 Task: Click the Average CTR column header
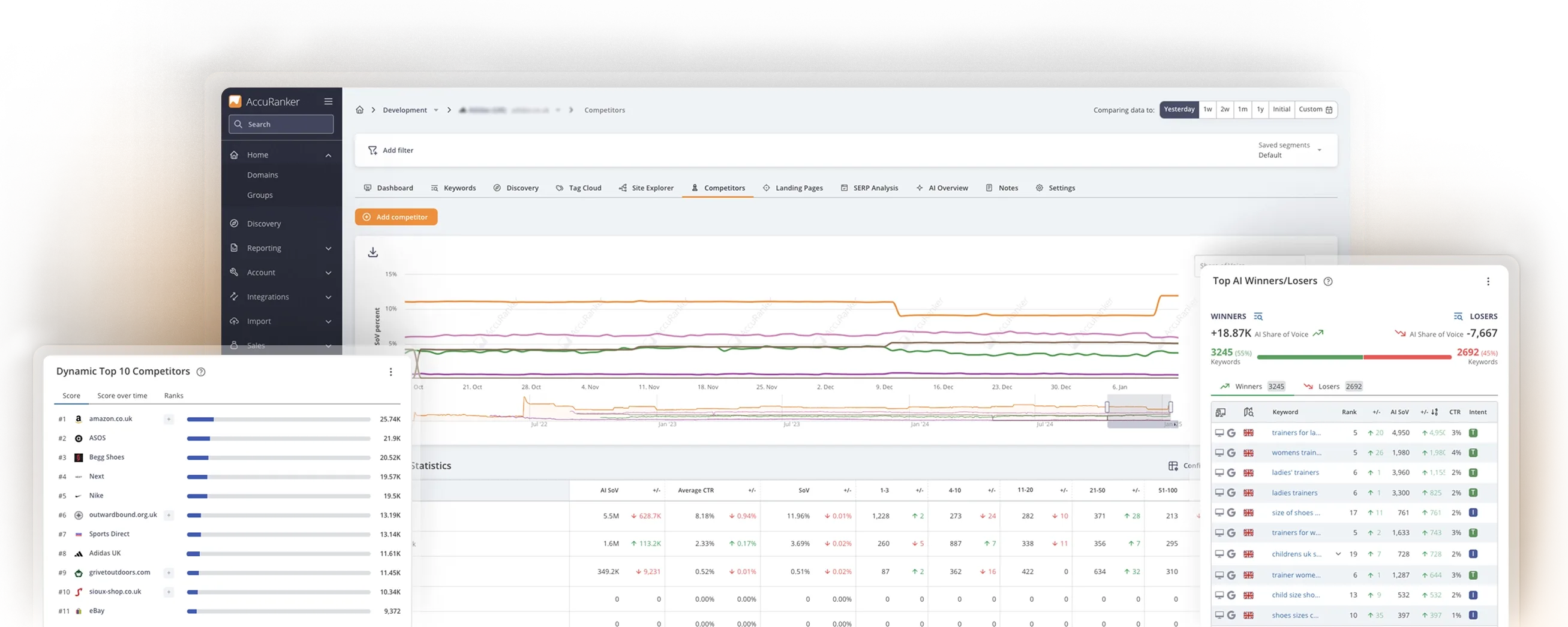click(x=696, y=490)
